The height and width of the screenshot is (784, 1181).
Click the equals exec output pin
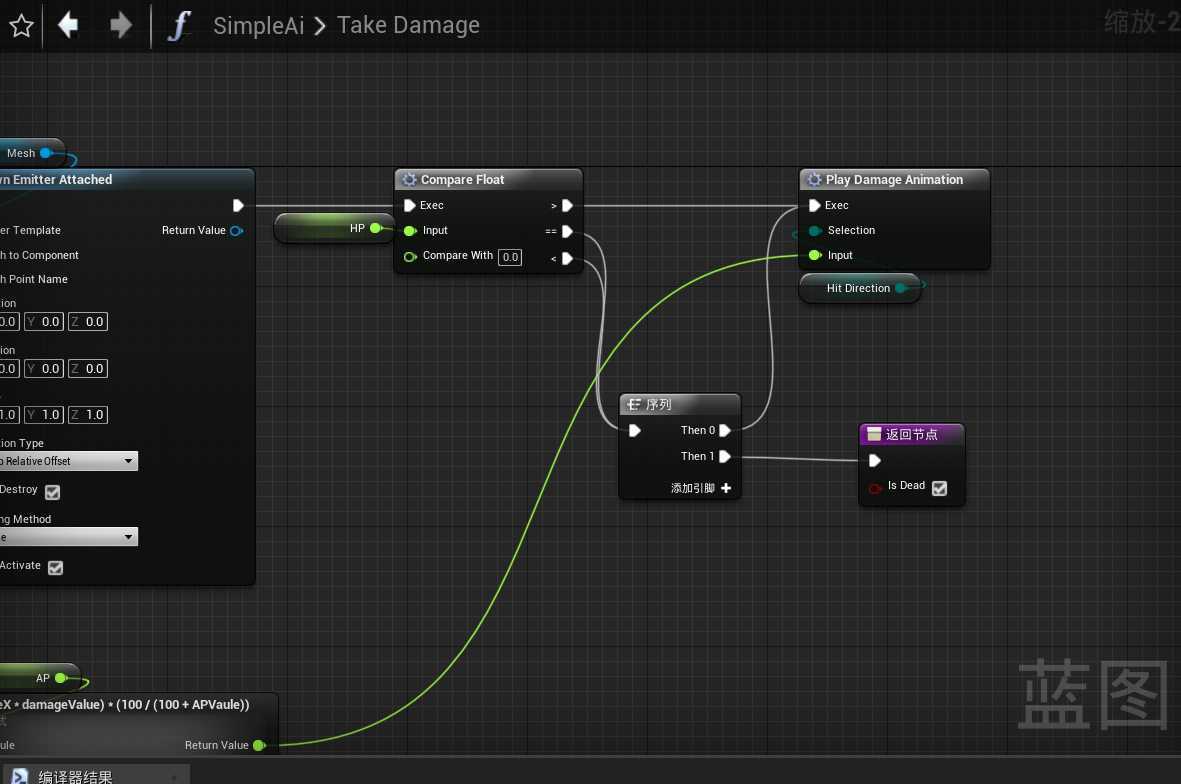pos(567,230)
